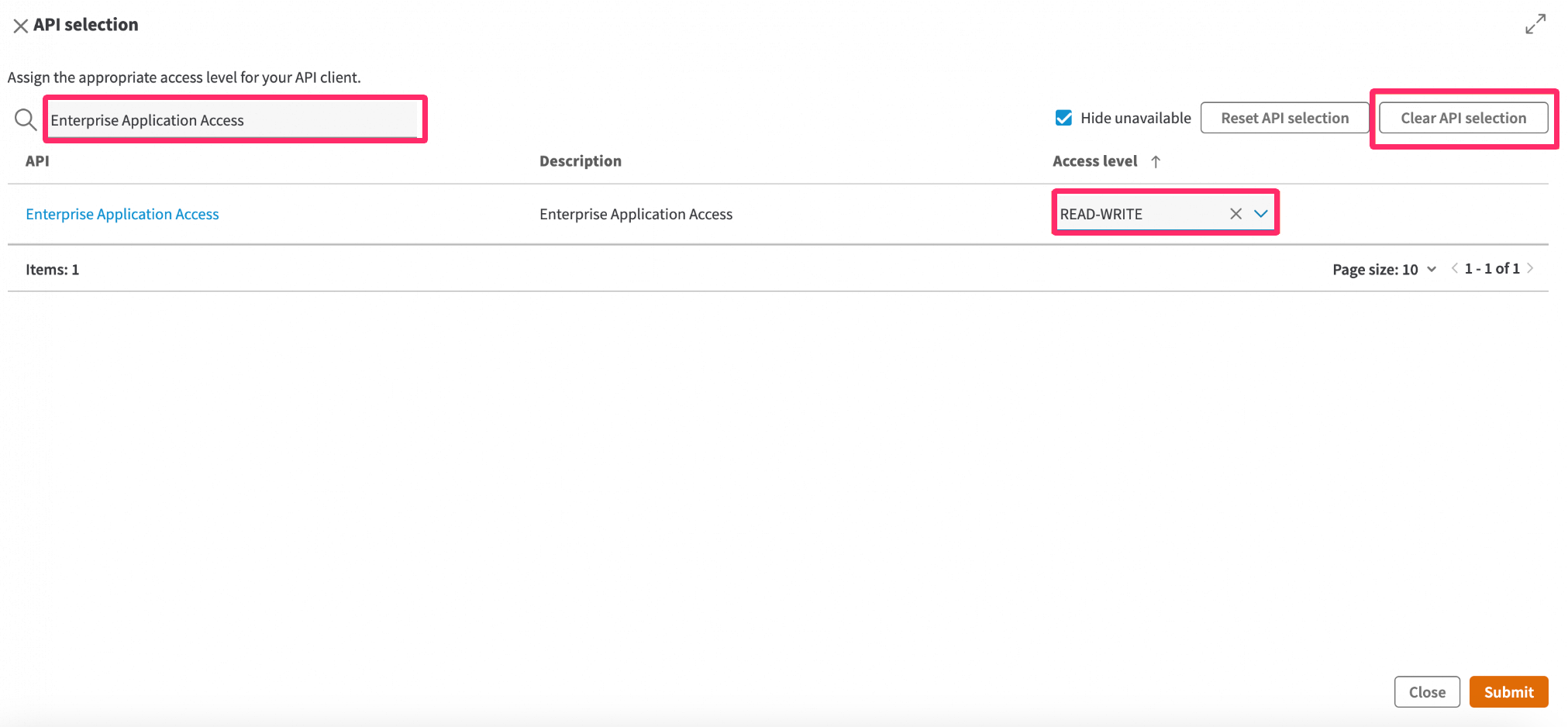This screenshot has height=727, width=1568.
Task: Go to previous page chevron
Action: click(1455, 268)
